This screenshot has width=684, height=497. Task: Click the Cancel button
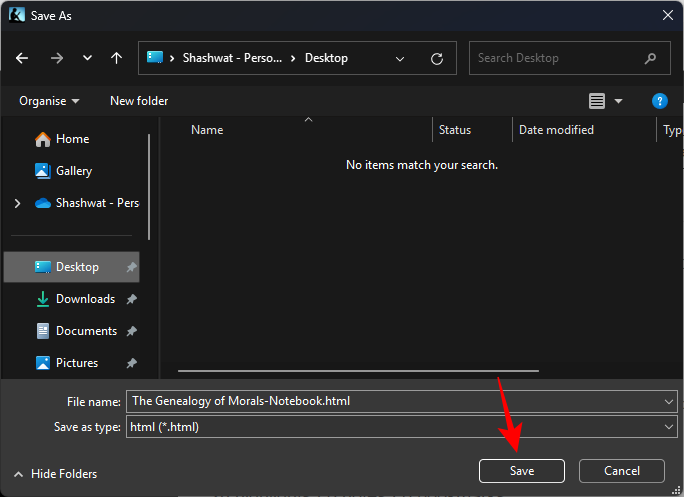[x=621, y=471]
